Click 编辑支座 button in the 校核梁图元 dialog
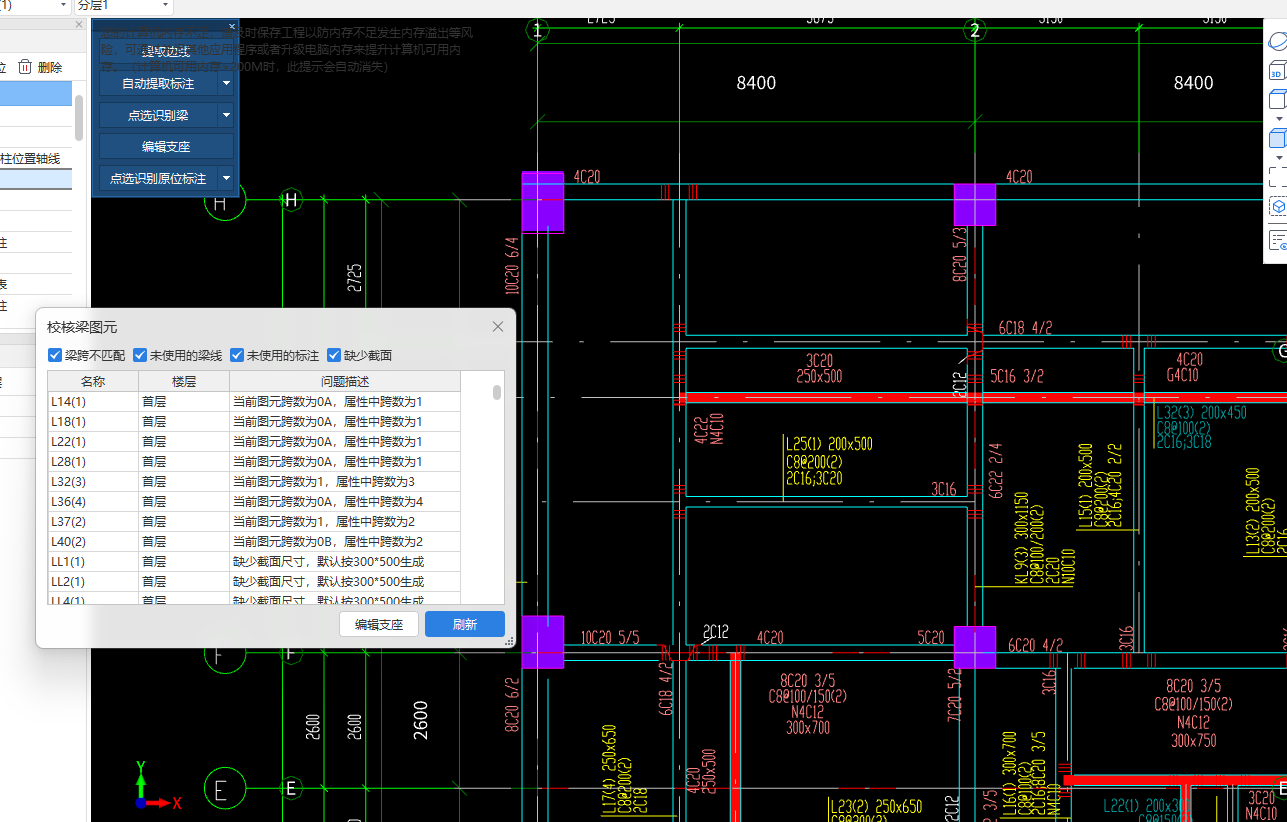The image size is (1287, 822). click(379, 624)
